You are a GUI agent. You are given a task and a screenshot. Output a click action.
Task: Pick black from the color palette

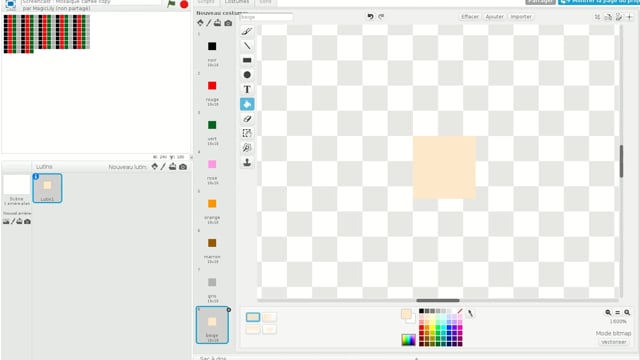click(x=422, y=311)
